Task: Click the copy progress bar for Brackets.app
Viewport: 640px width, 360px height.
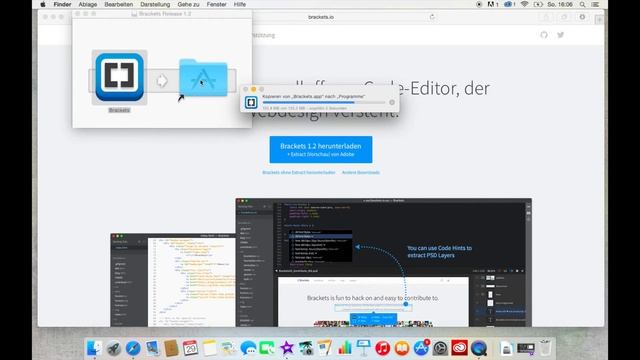Action: click(x=324, y=102)
